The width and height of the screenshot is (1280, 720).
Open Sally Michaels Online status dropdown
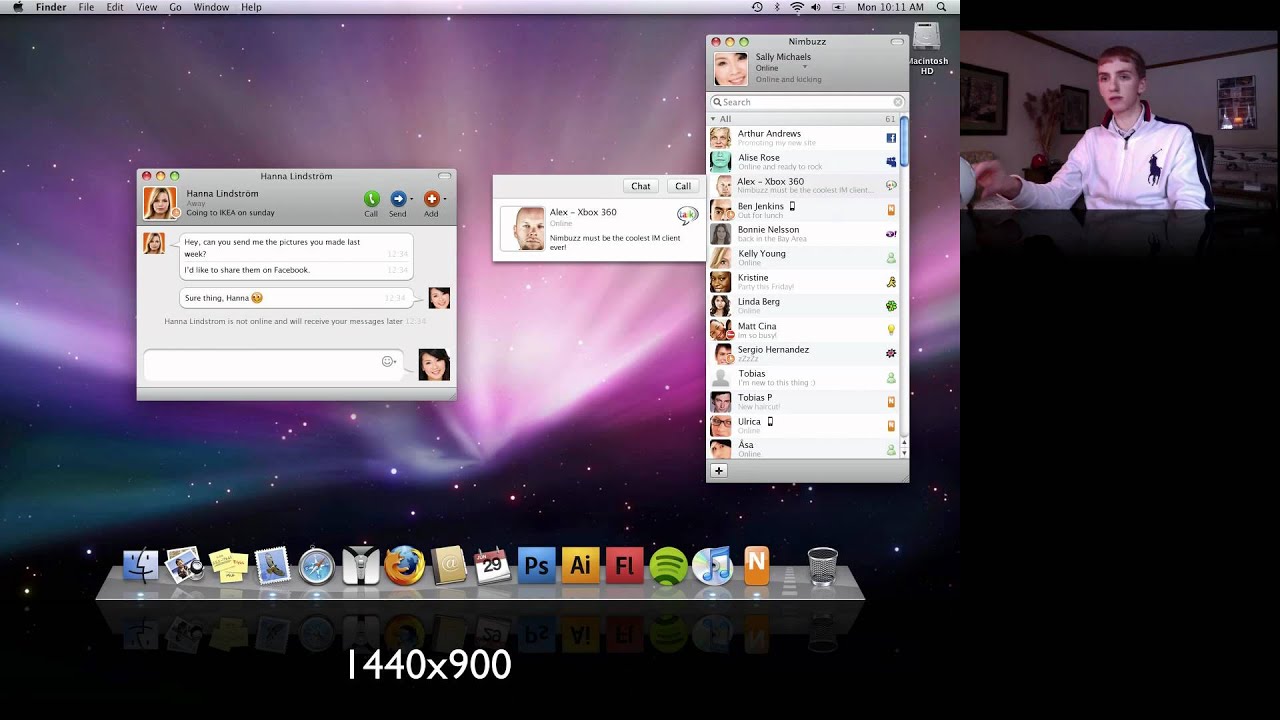805,68
